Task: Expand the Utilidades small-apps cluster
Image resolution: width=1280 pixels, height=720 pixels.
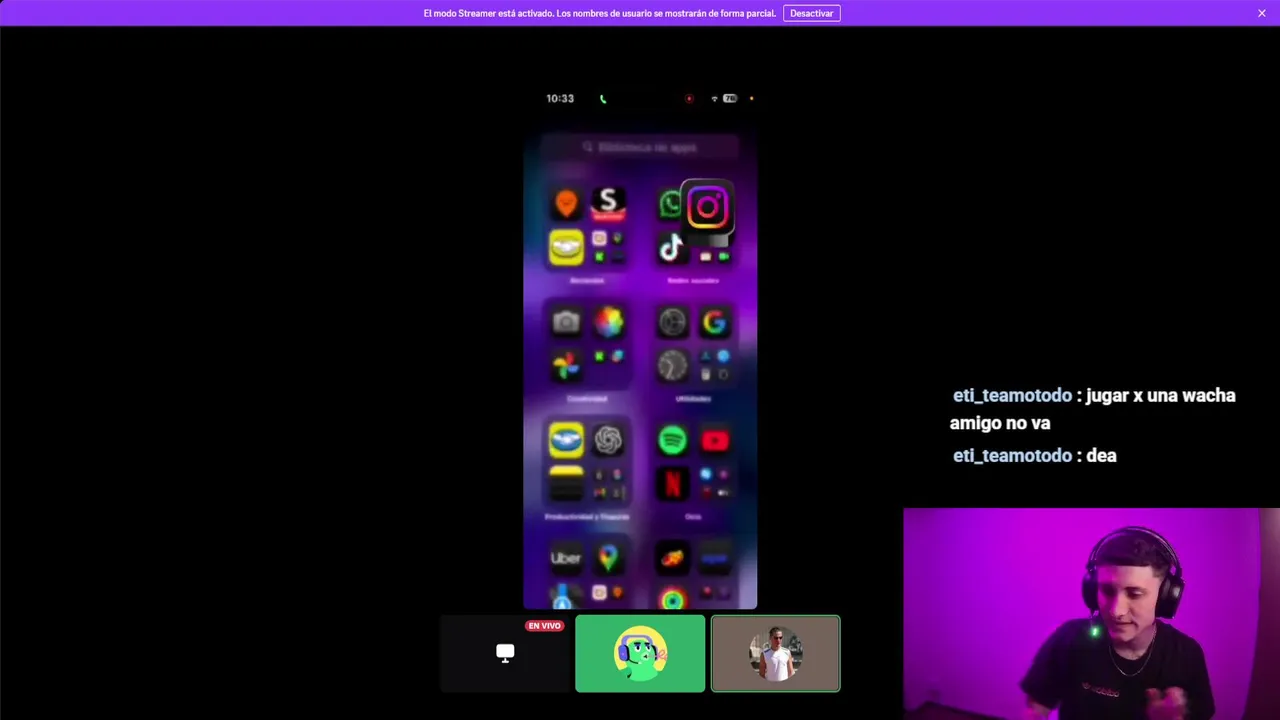Action: [714, 365]
